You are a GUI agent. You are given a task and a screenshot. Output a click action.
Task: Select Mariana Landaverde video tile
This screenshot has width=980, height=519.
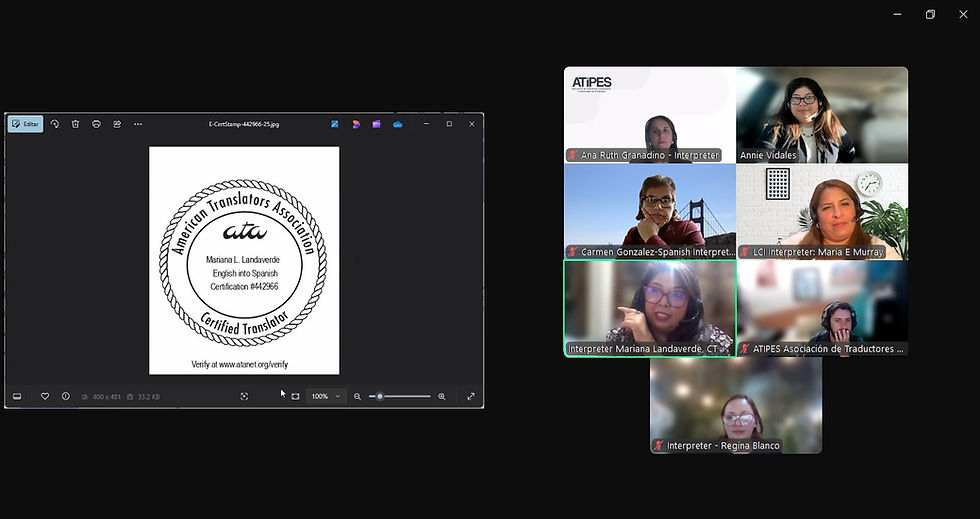650,309
